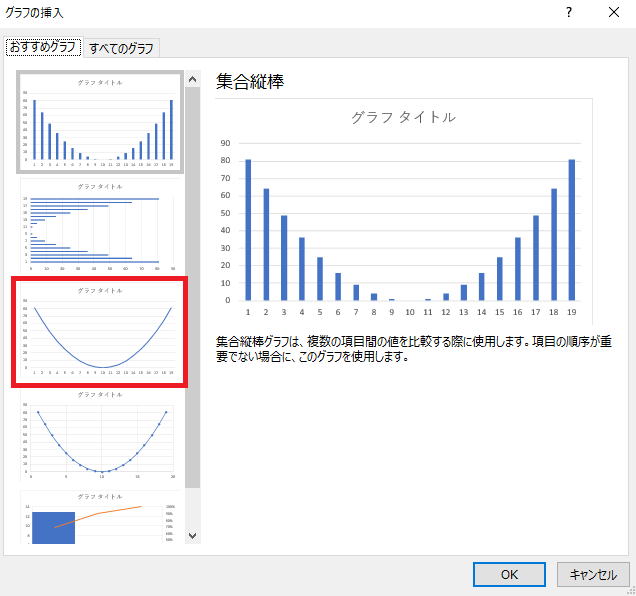Confirm with the OK button
This screenshot has width=636, height=596.
(x=509, y=574)
